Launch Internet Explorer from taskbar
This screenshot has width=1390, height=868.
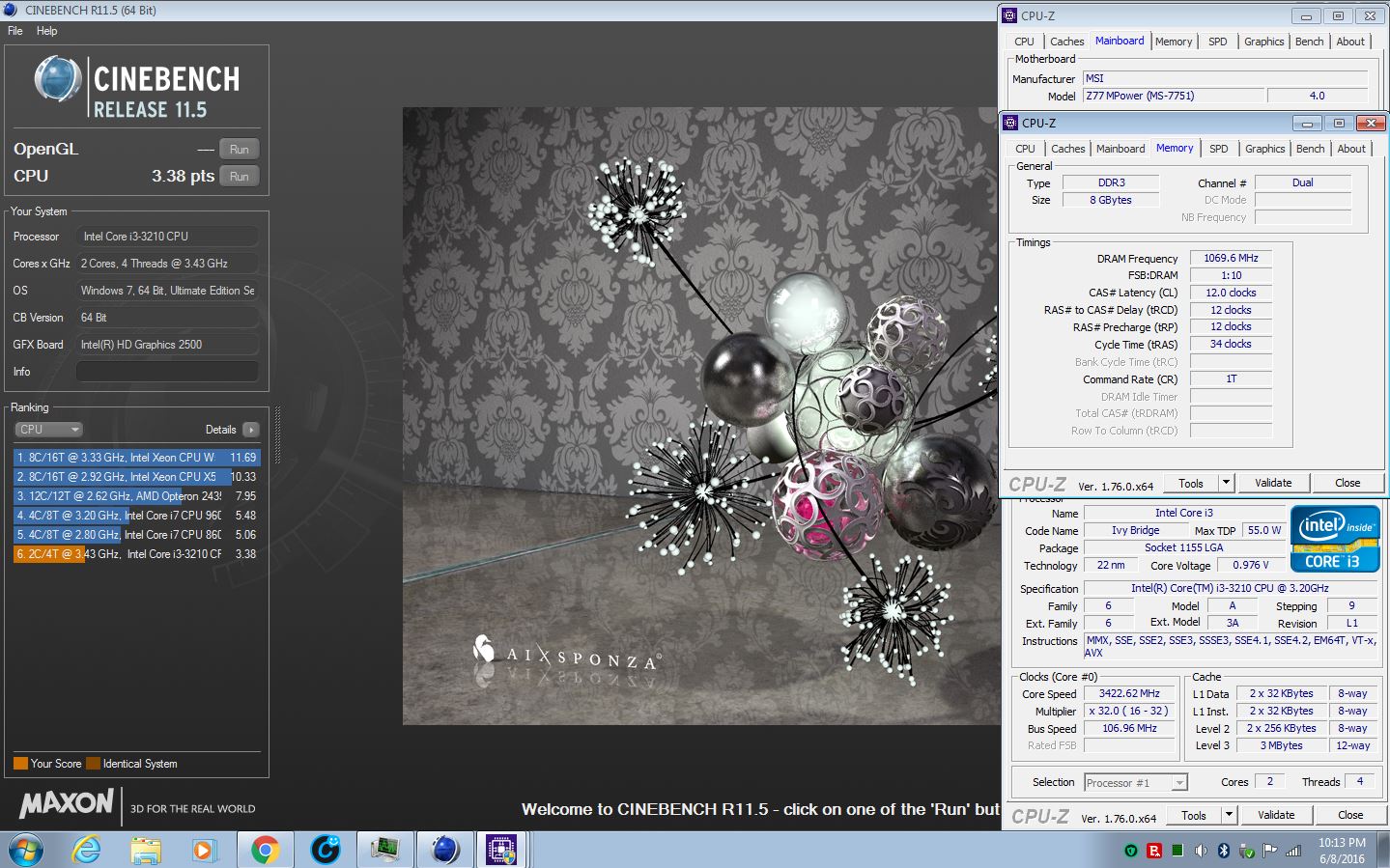pos(87,850)
